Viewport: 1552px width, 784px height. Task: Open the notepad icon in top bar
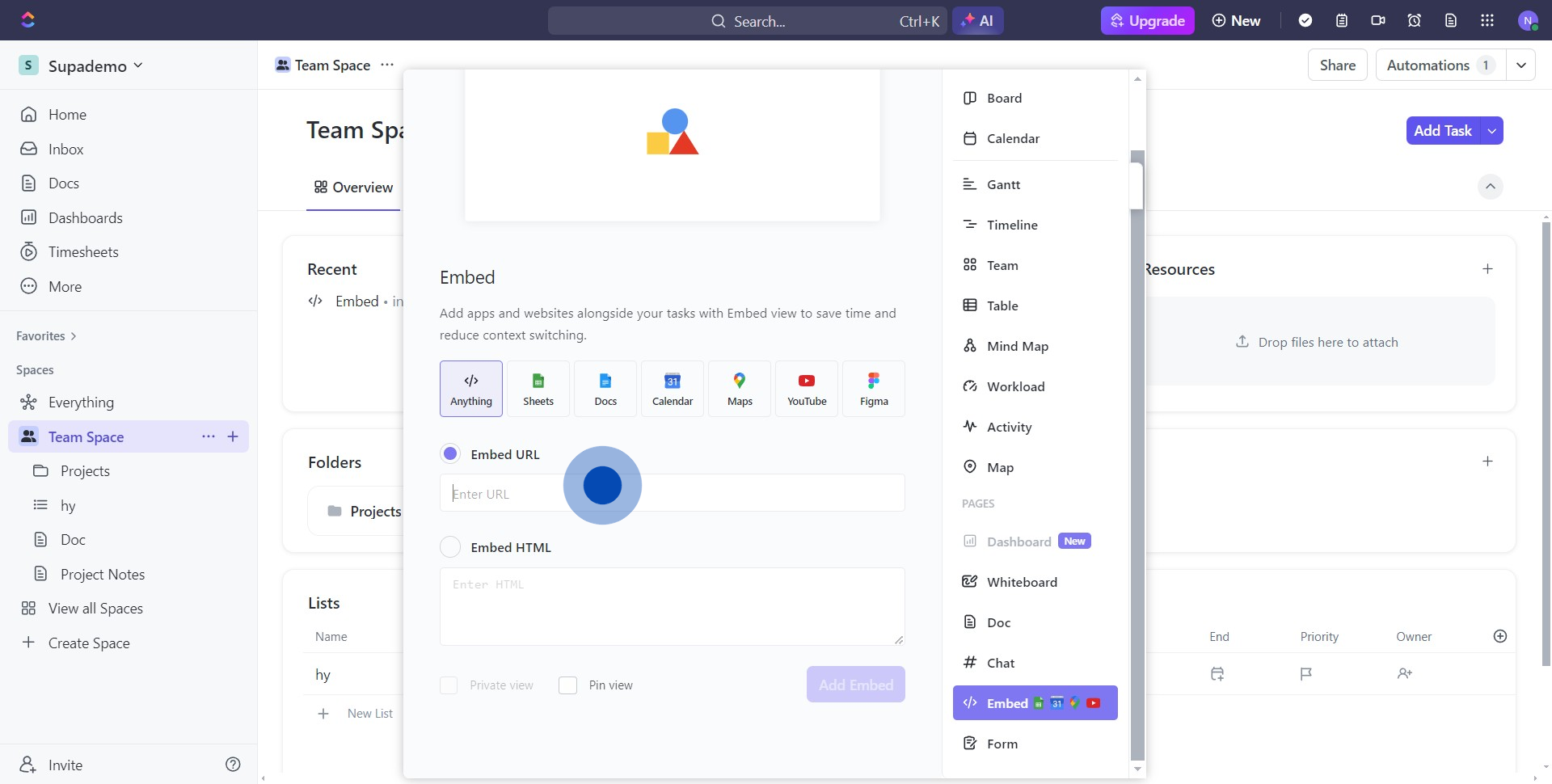point(1342,21)
